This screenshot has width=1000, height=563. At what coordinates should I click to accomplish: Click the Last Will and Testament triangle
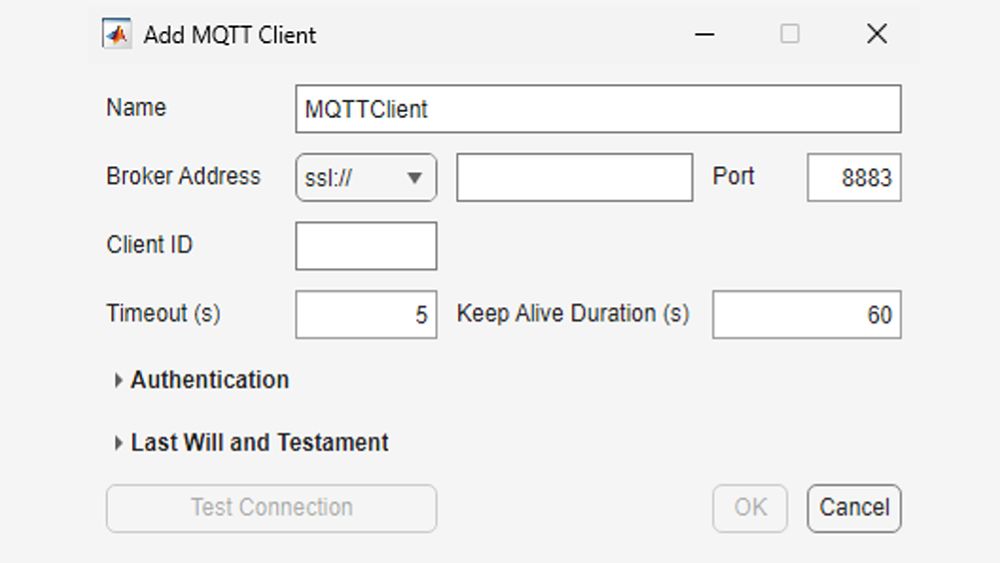pos(119,443)
